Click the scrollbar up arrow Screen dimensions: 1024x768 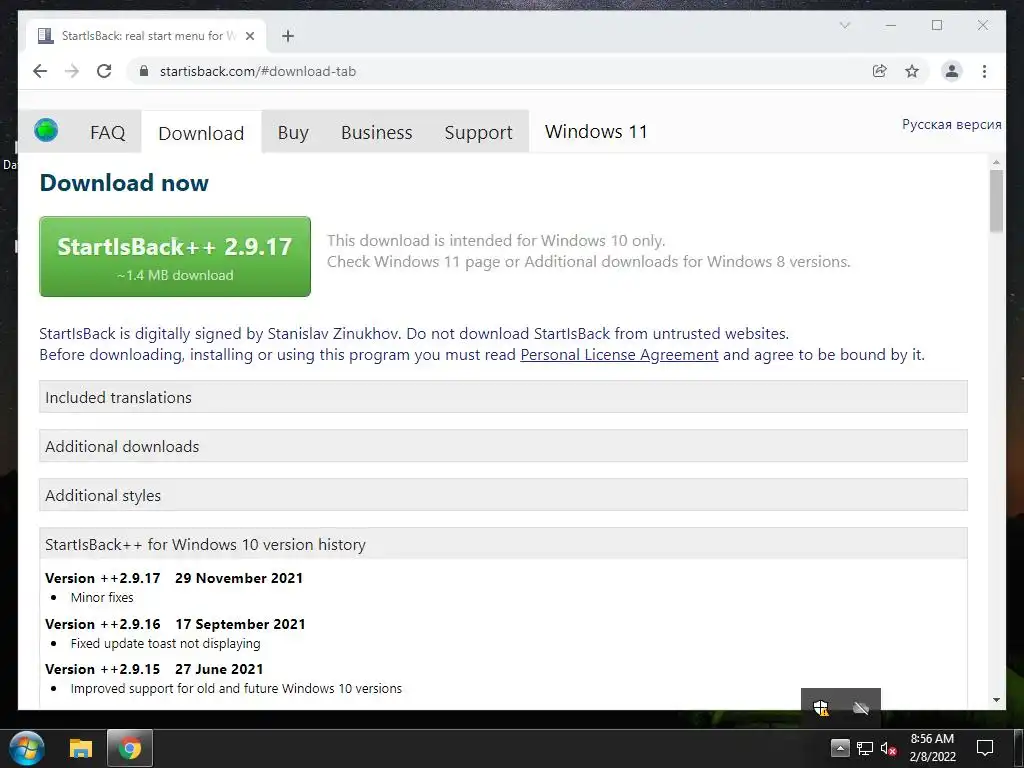point(996,162)
